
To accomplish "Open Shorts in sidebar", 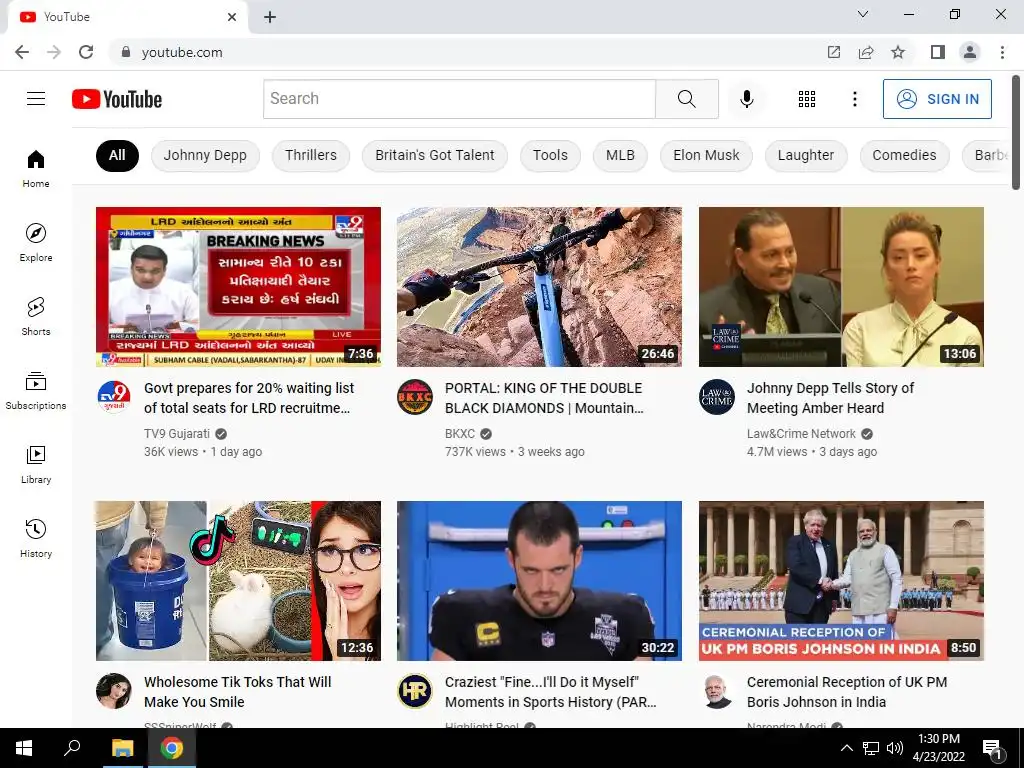I will [x=36, y=317].
